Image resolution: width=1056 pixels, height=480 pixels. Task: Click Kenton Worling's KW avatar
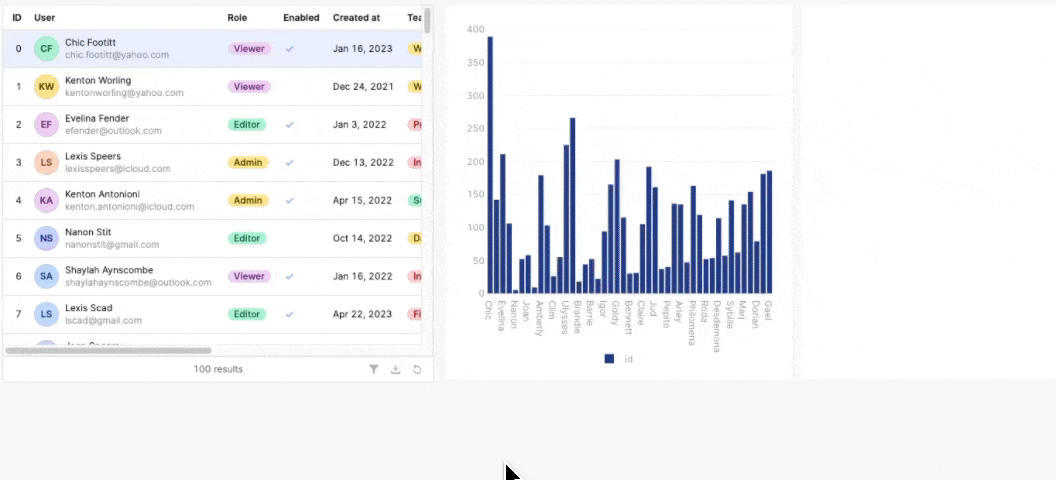click(46, 87)
